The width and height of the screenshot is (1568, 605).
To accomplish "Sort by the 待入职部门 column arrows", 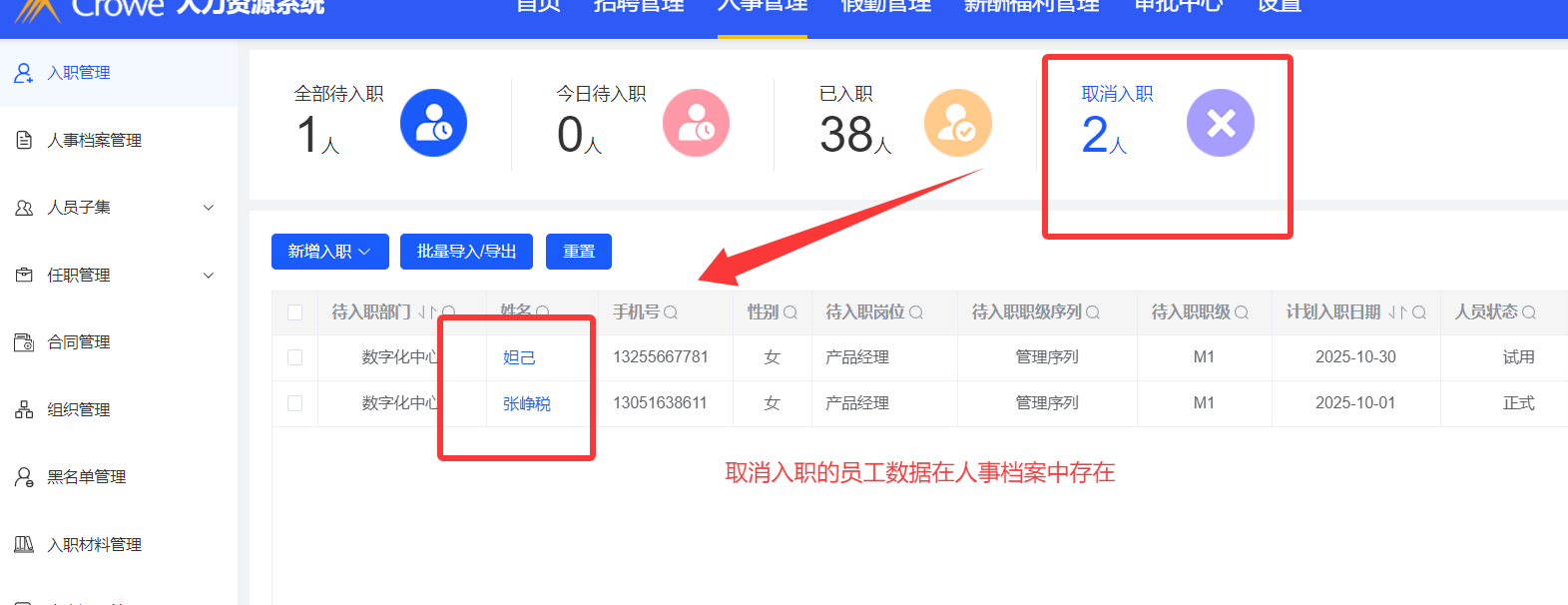I will click(x=426, y=312).
